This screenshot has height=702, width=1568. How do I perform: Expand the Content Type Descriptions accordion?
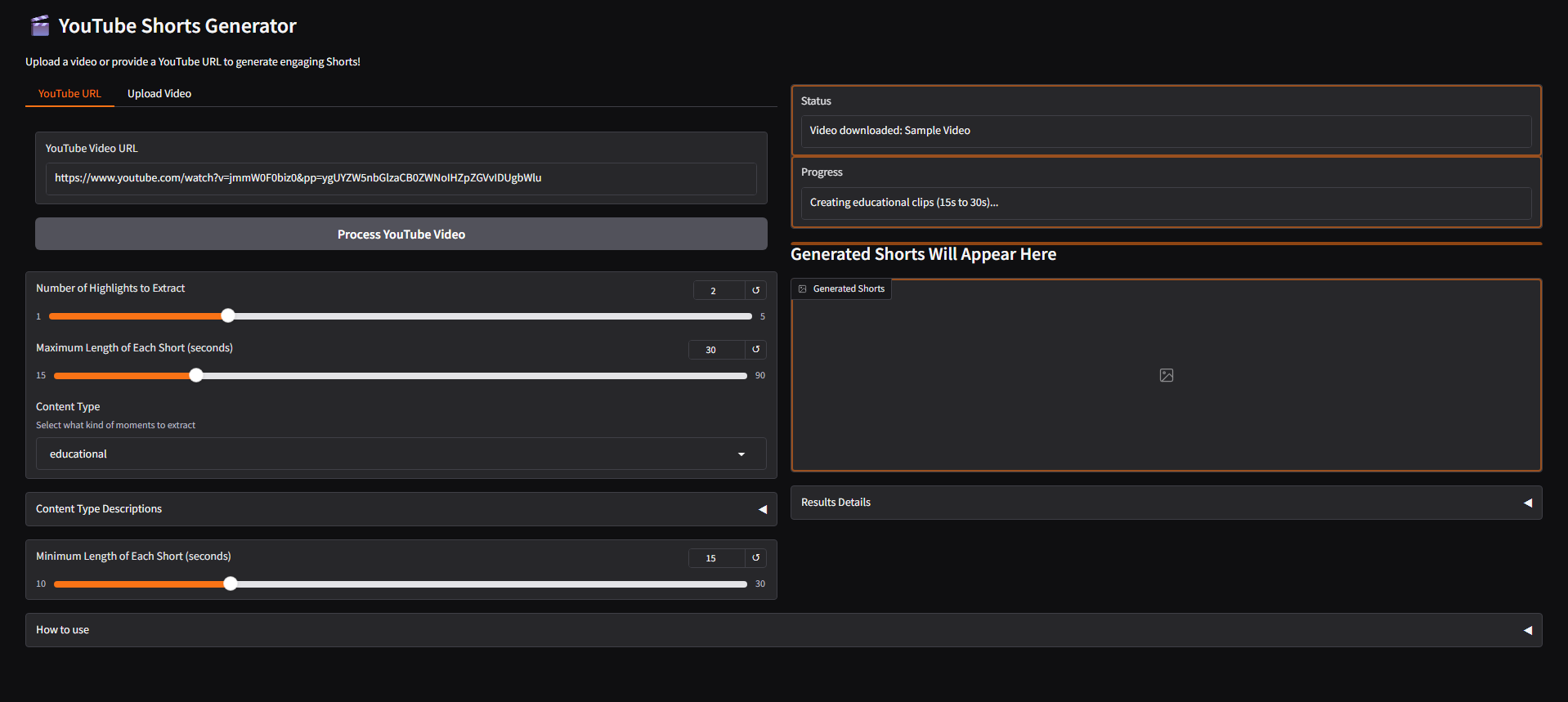(401, 509)
